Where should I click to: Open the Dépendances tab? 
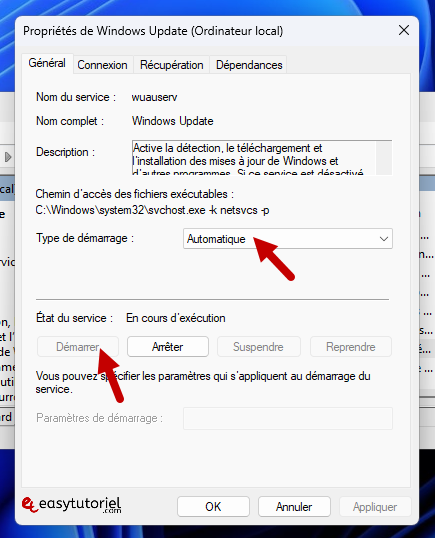[x=249, y=65]
